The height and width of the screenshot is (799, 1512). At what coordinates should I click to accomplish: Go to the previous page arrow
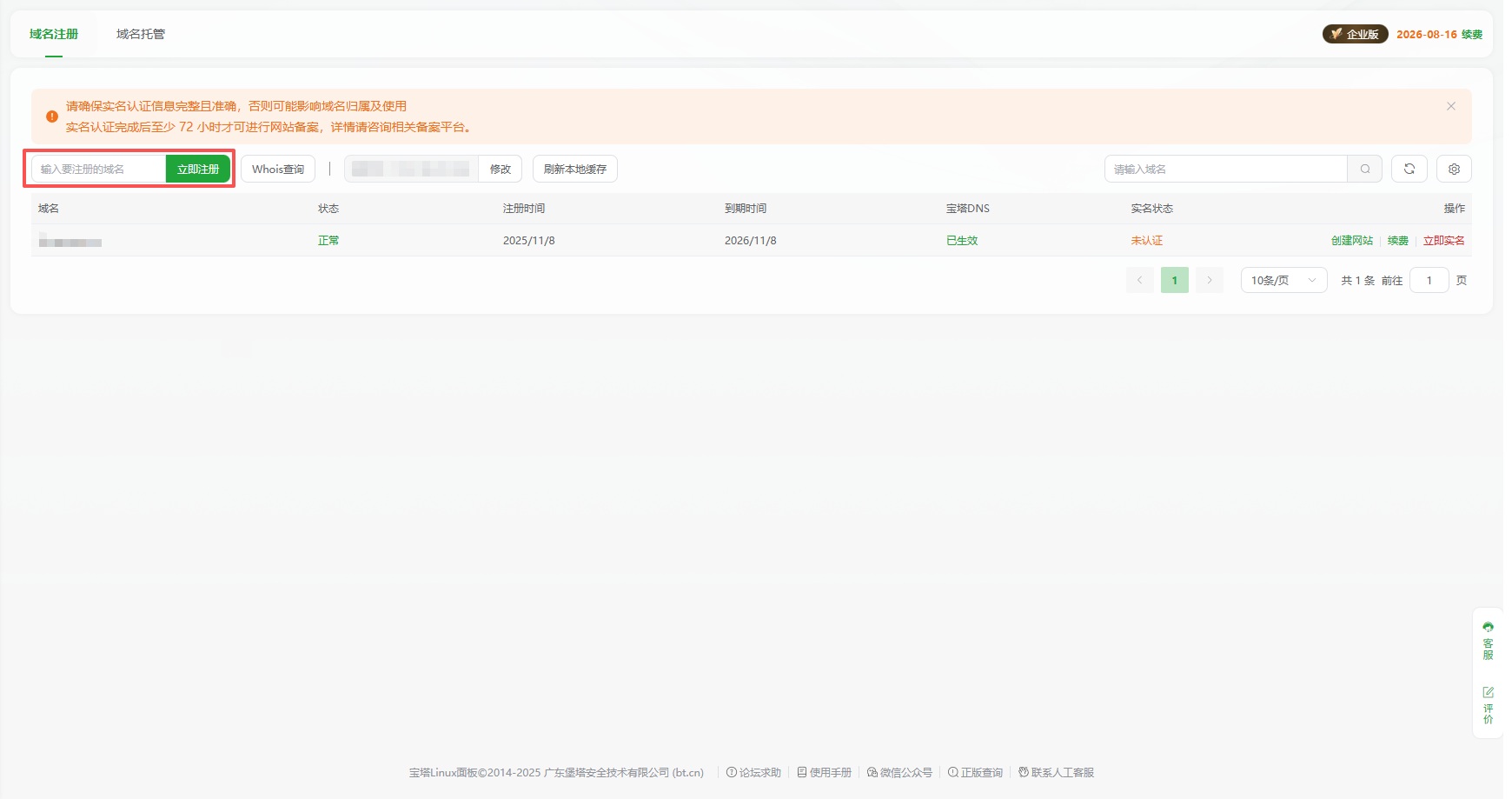(1139, 280)
